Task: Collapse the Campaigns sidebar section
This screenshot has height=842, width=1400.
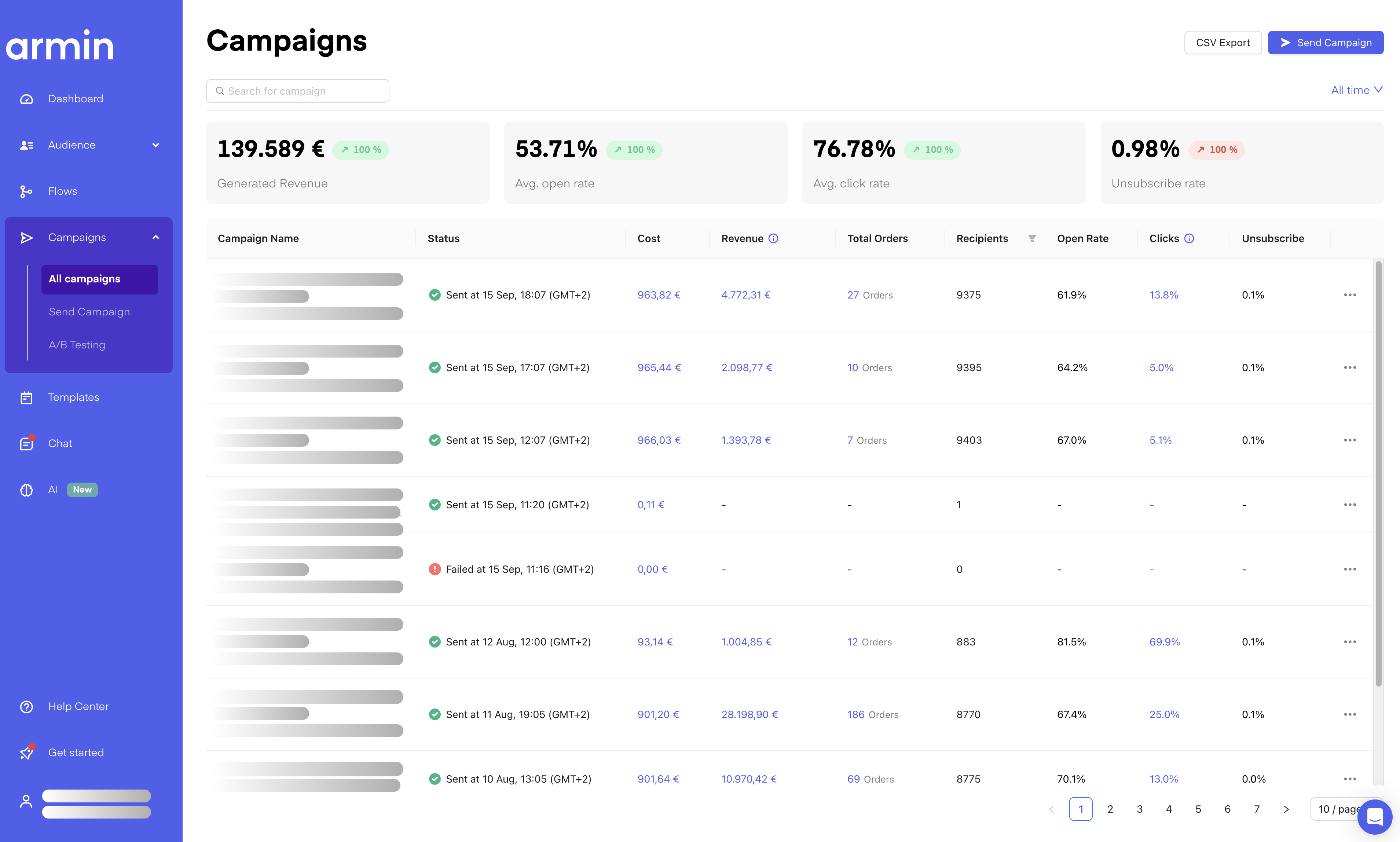Action: coord(155,238)
